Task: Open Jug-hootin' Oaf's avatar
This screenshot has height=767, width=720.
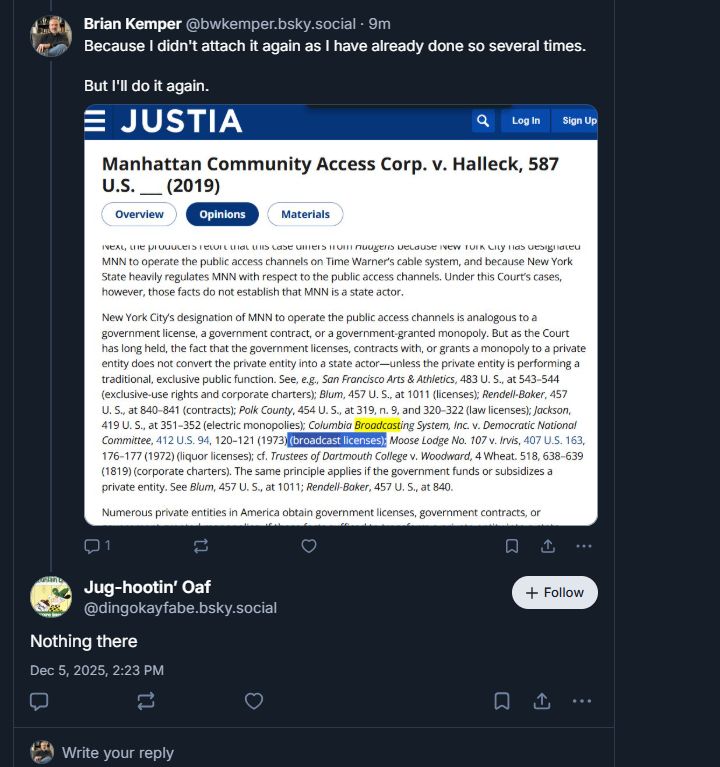Action: (x=51, y=597)
